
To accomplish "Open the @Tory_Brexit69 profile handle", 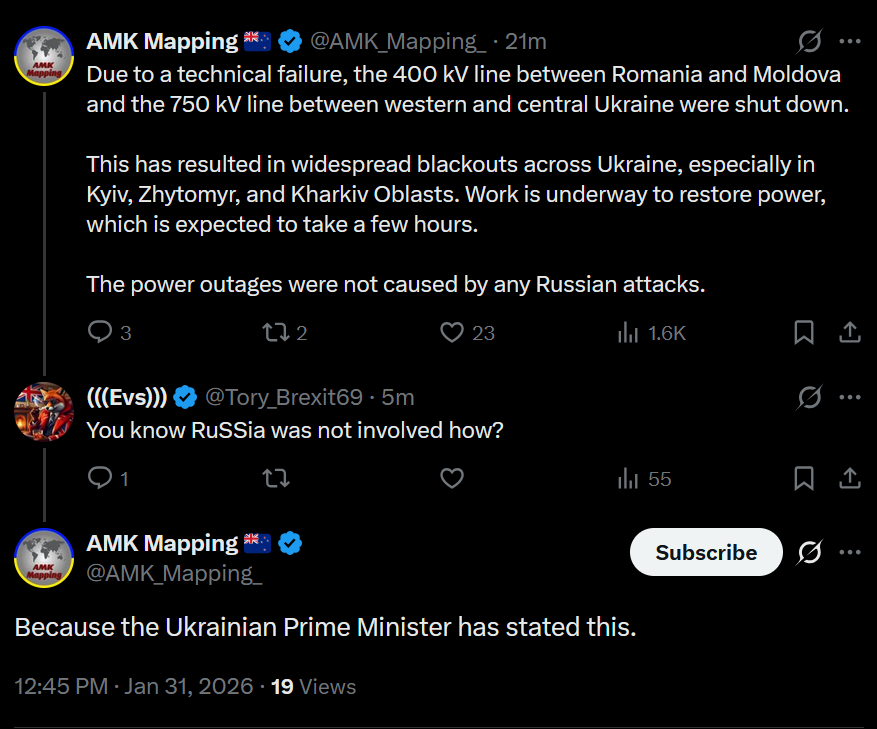I will (x=283, y=397).
